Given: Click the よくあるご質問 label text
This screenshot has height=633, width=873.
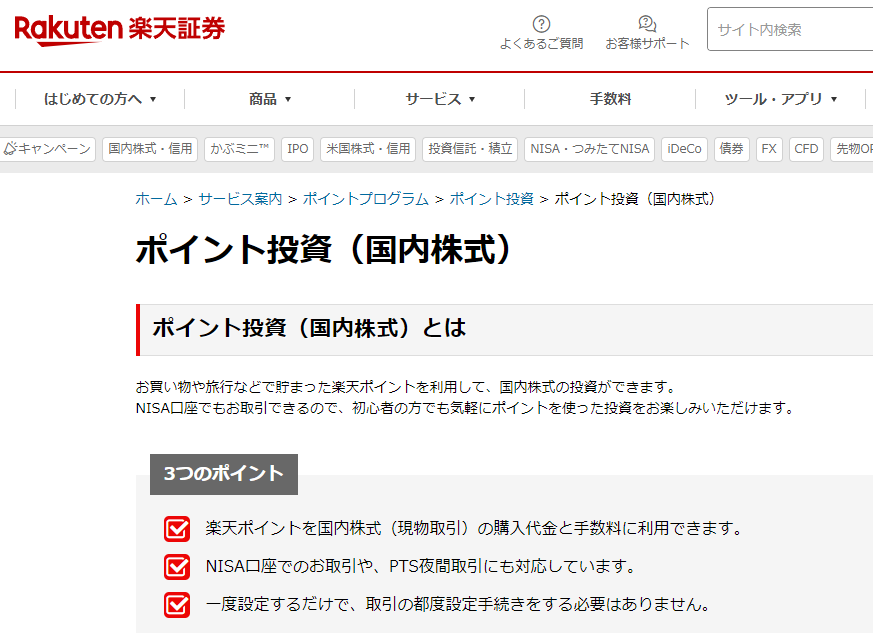Looking at the screenshot, I should tap(541, 43).
